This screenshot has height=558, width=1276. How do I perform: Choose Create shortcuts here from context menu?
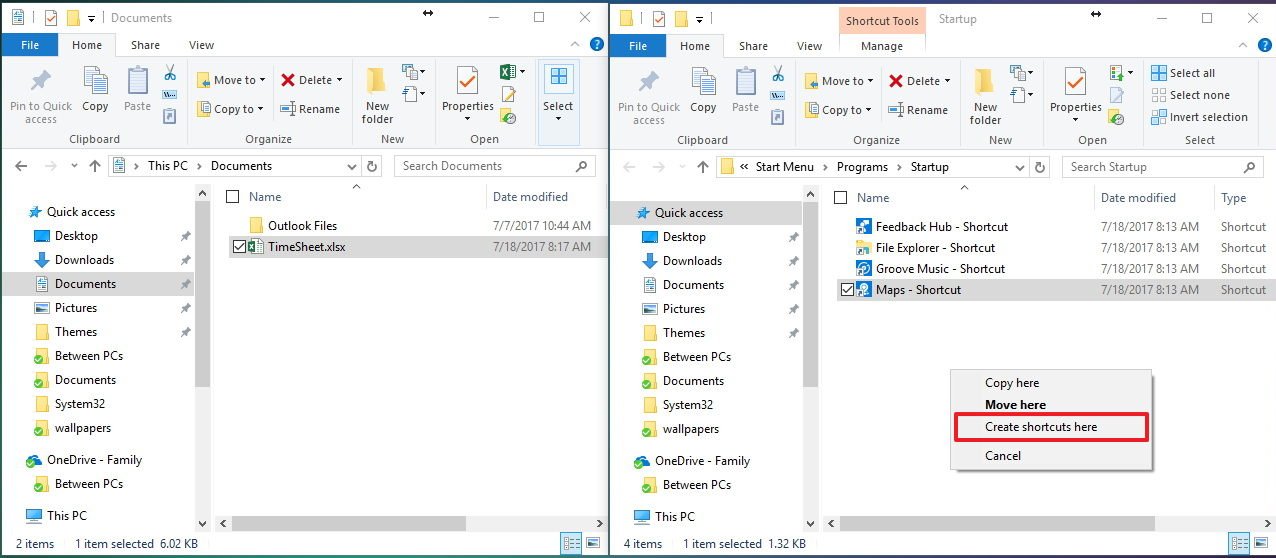[x=1041, y=427]
